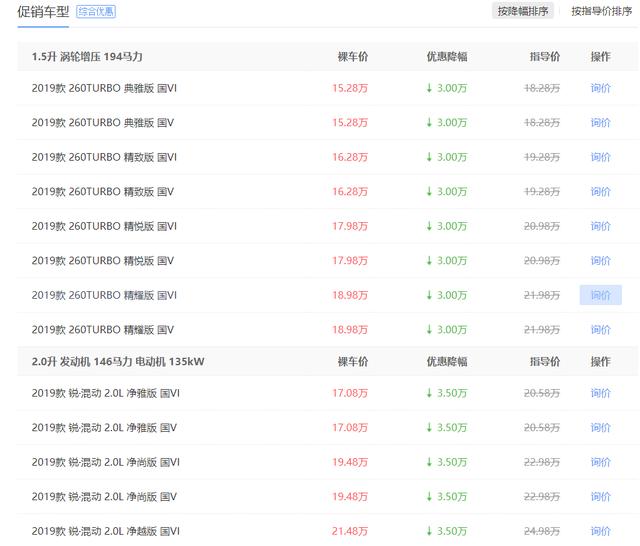The image size is (640, 546).
Task: Select 询价 for 260TURBO 精耀版 国V
Action: (x=600, y=330)
